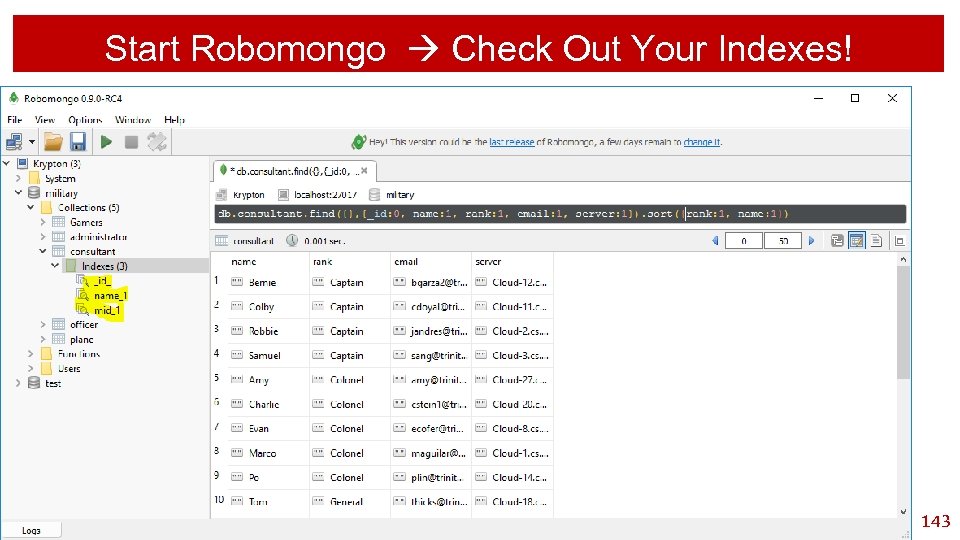Viewport: 960px width, 540px height.
Task: Expand the Functions folder
Action: (31, 354)
